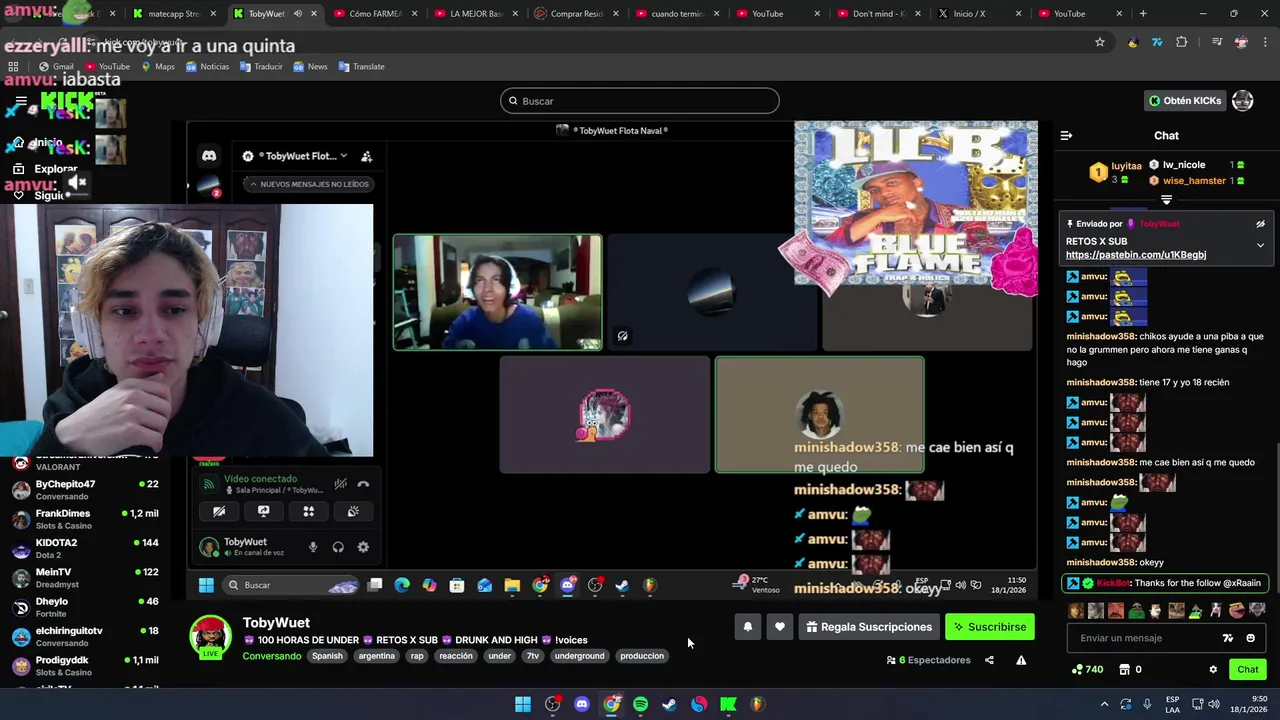Image resolution: width=1280 pixels, height=720 pixels.
Task: Expand the pinned message chevron
Action: [x=1260, y=245]
